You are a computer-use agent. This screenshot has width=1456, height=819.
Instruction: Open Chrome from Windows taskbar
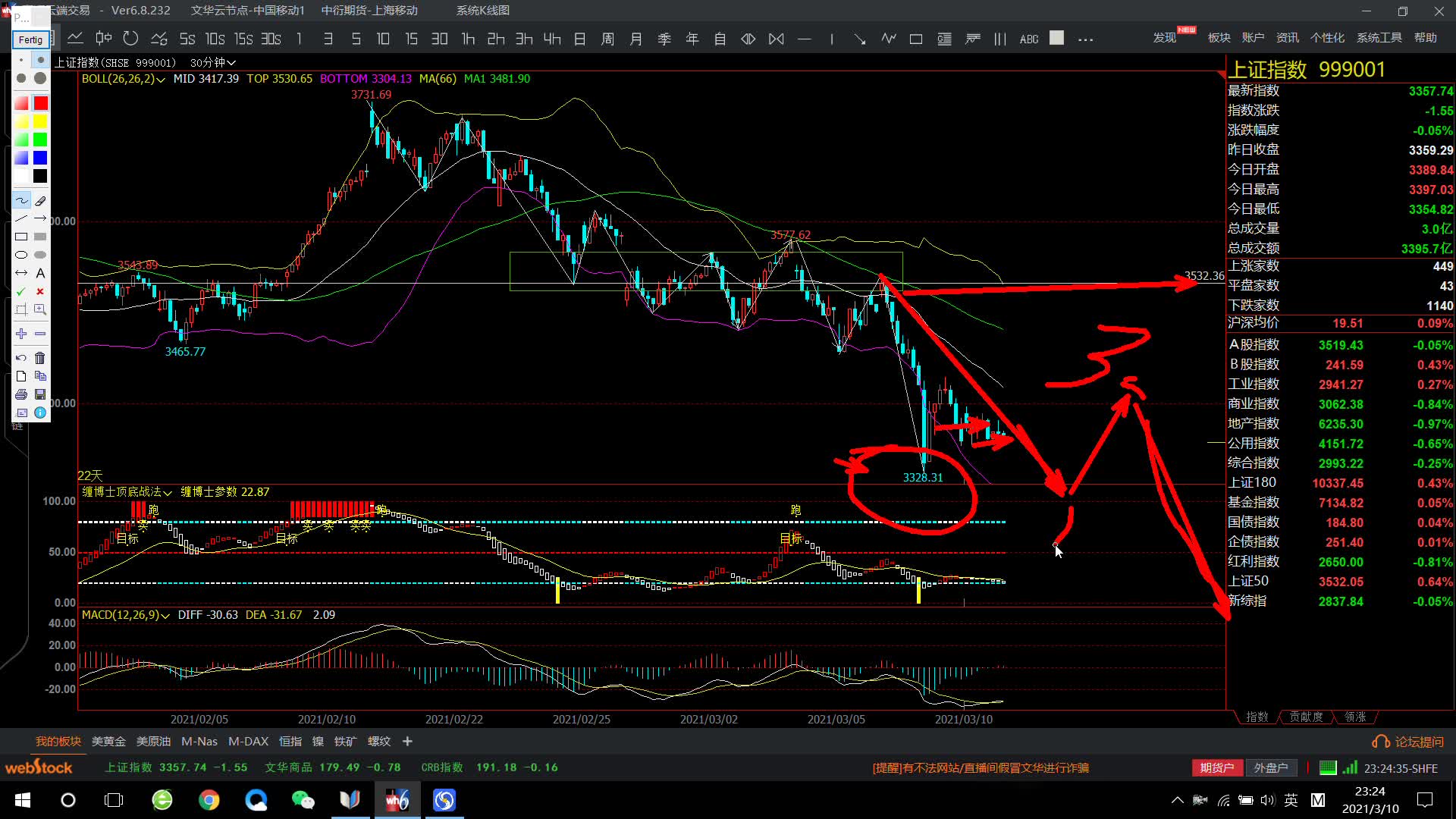click(209, 800)
